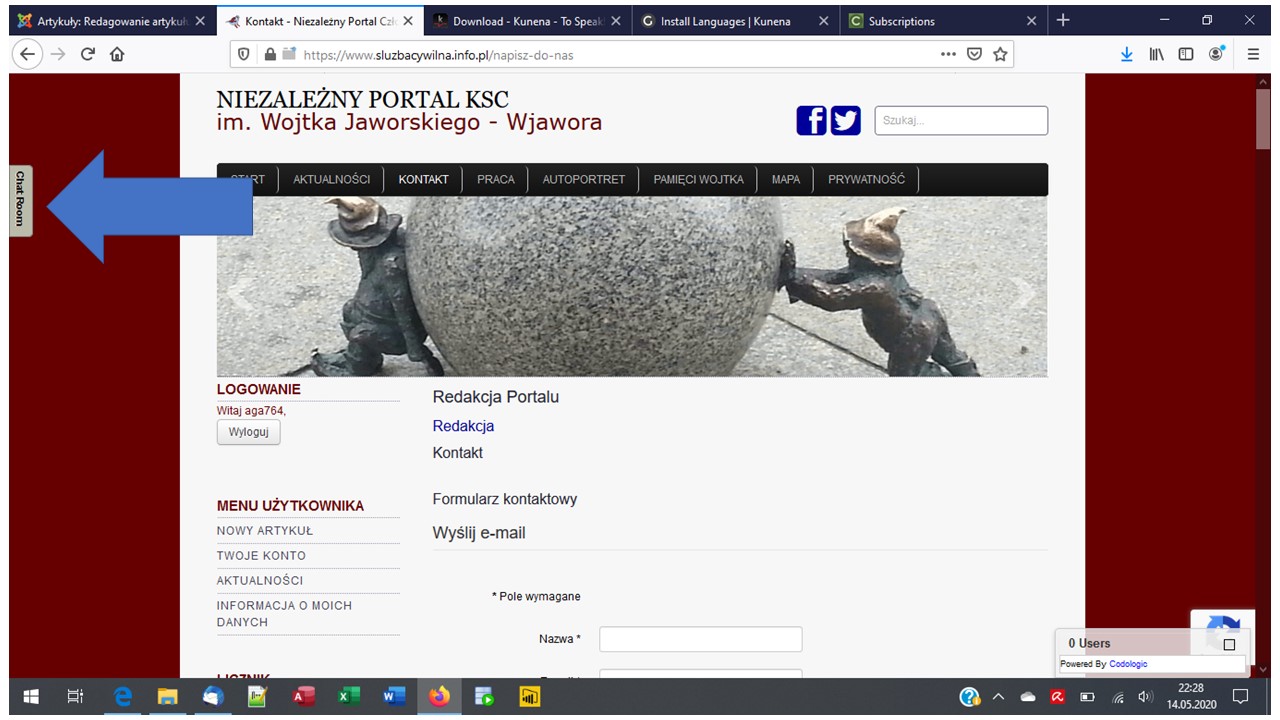Open Firefox hamburger menu
This screenshot has width=1280, height=720.
tap(1253, 55)
